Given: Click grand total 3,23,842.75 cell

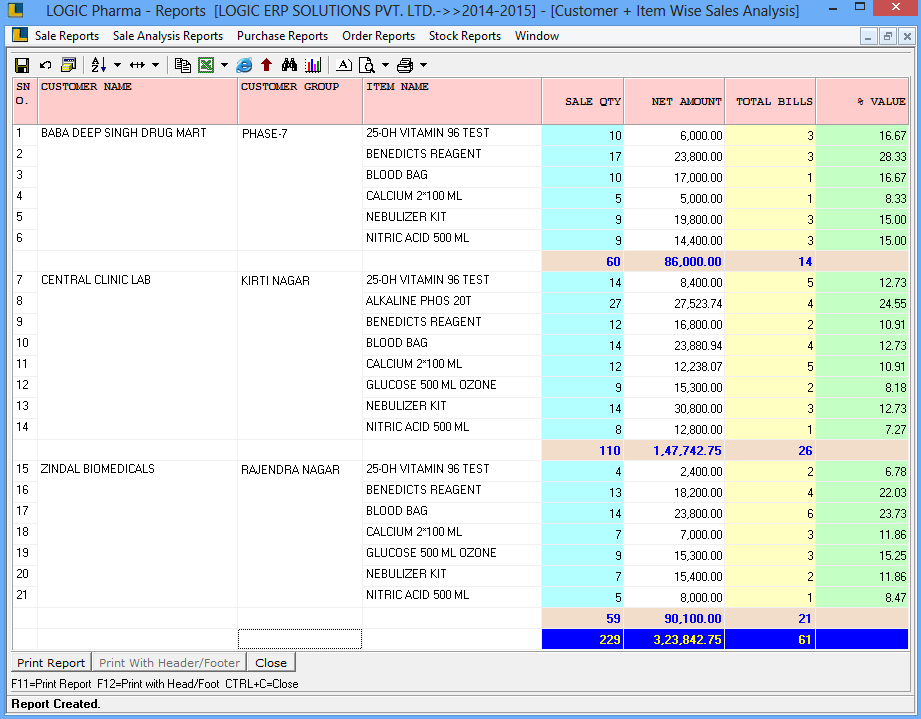Looking at the screenshot, I should (674, 640).
